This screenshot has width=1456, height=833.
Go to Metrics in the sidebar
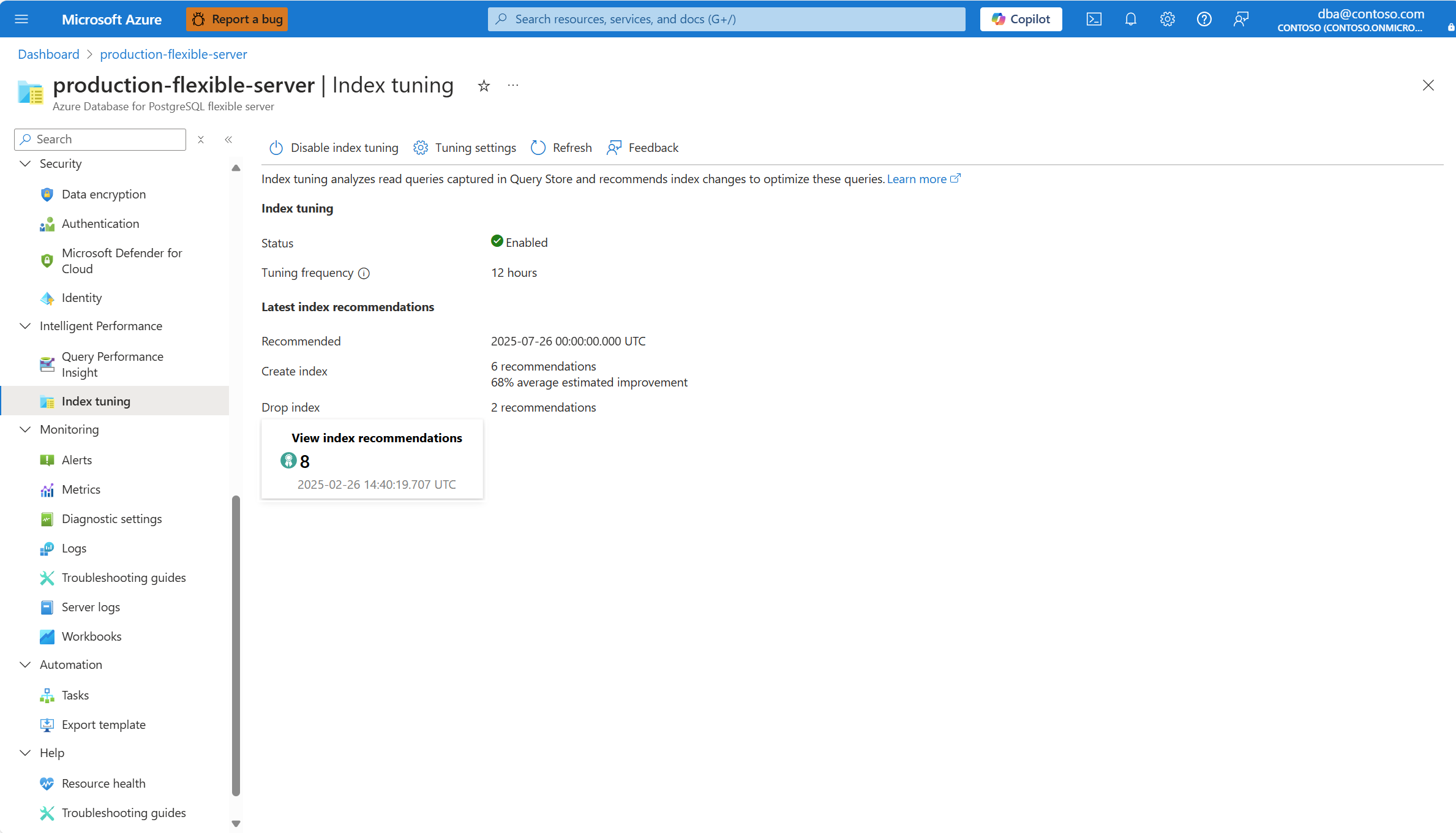tap(81, 489)
